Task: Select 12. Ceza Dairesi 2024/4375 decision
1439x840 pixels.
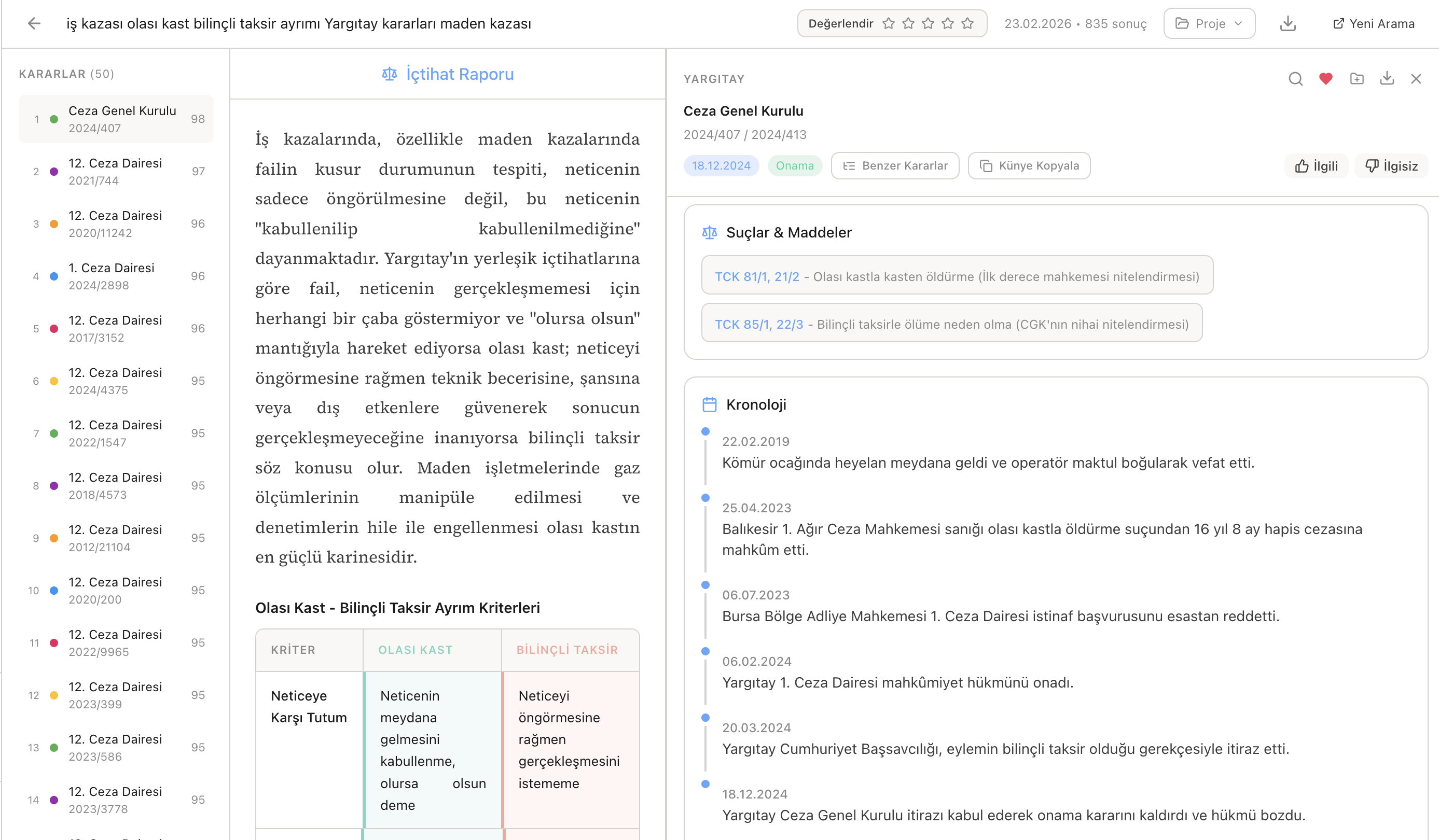Action: [117, 381]
